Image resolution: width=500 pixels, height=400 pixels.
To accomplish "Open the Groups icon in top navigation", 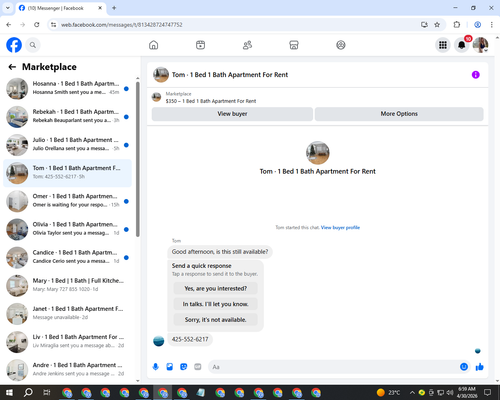I will 341,45.
